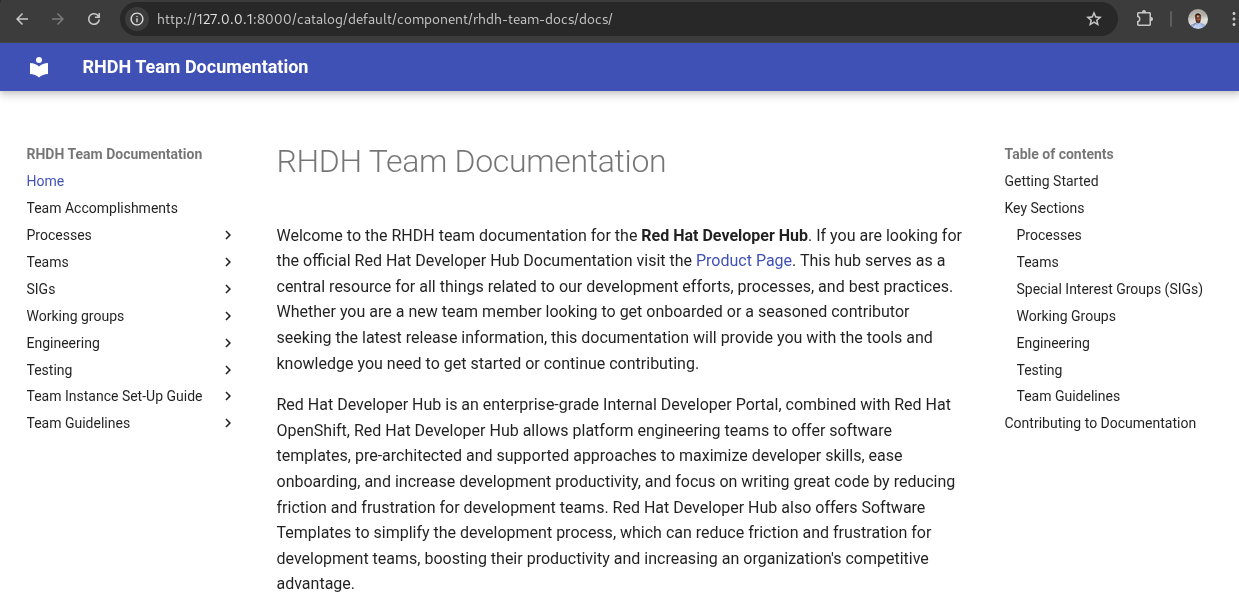Click the sidebar title 'RHDH Team Documentation'
1239x603 pixels.
(x=114, y=154)
